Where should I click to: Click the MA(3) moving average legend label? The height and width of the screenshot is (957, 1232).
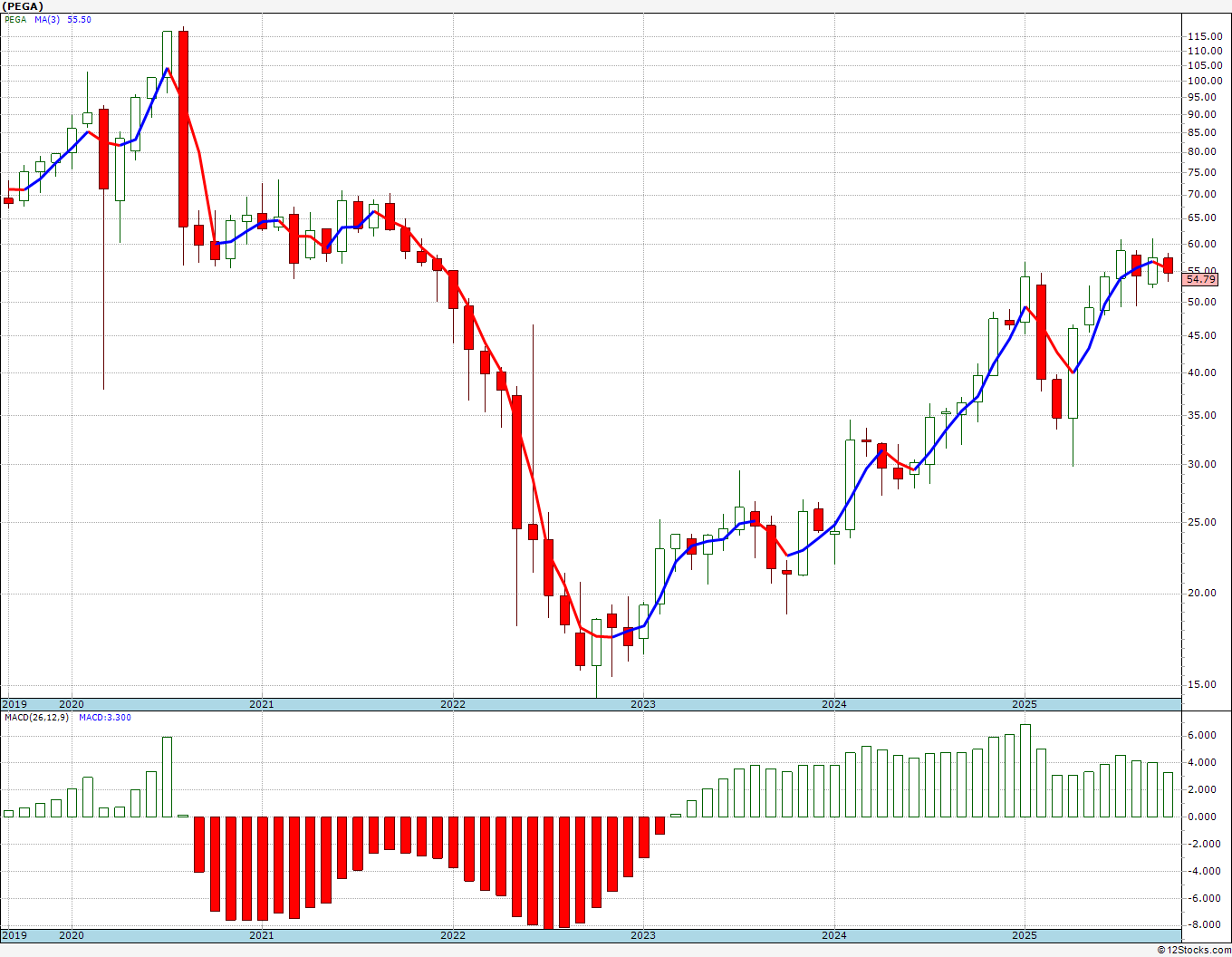(x=48, y=19)
